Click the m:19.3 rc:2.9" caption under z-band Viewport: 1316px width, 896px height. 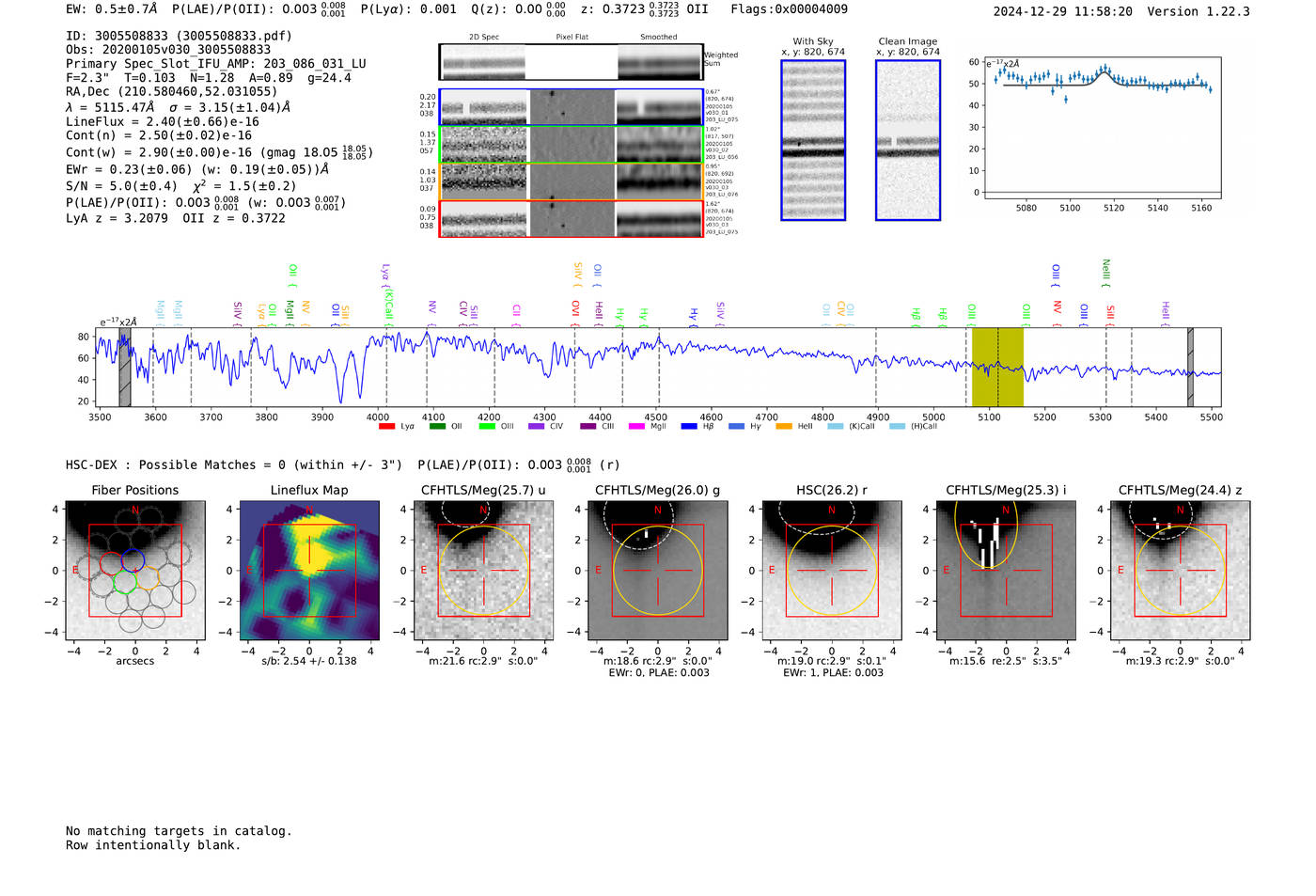click(1180, 661)
